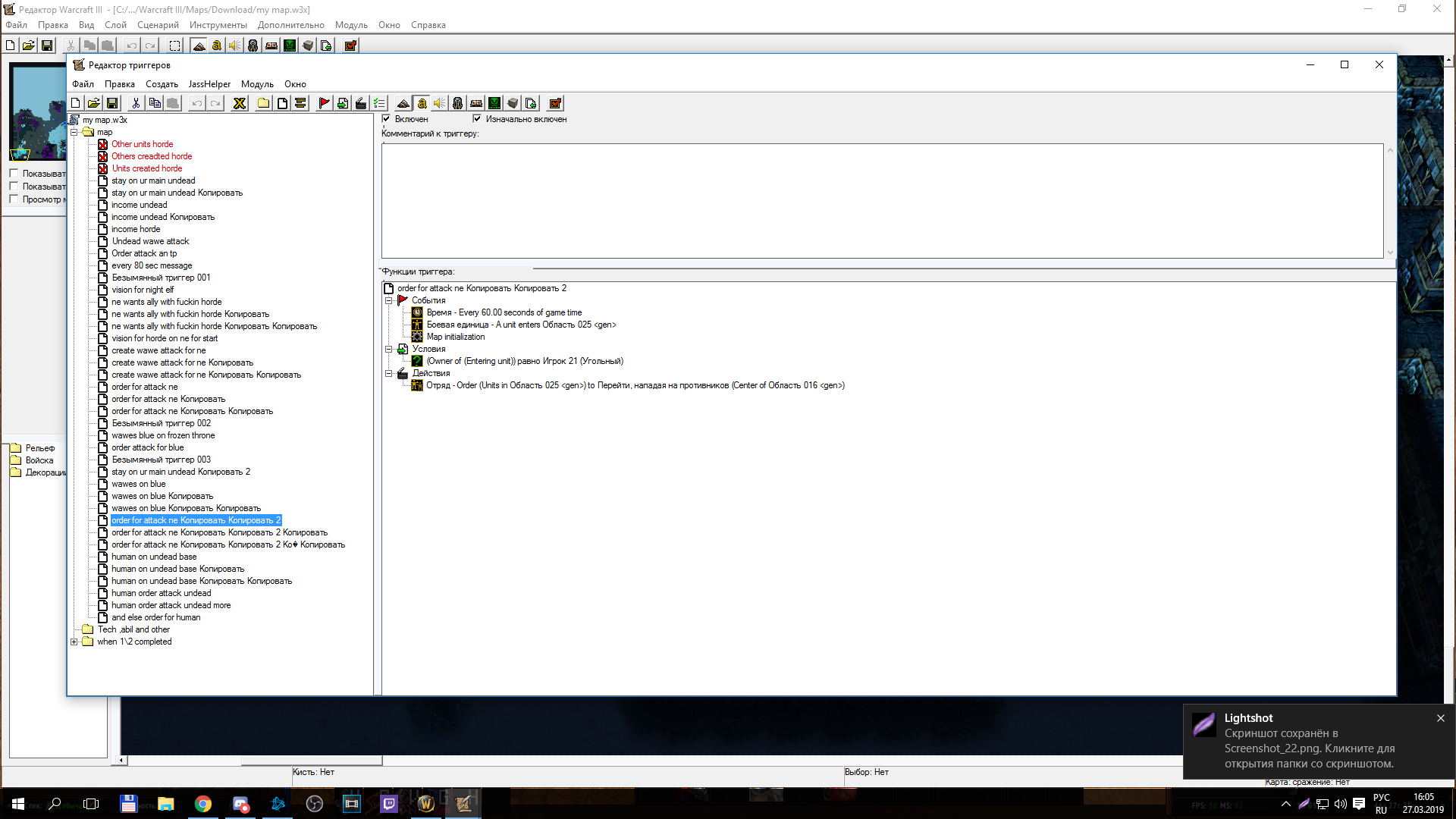Viewport: 1456px width, 819px height.
Task: Uncheck the 'Включен' checkbox
Action: point(387,119)
